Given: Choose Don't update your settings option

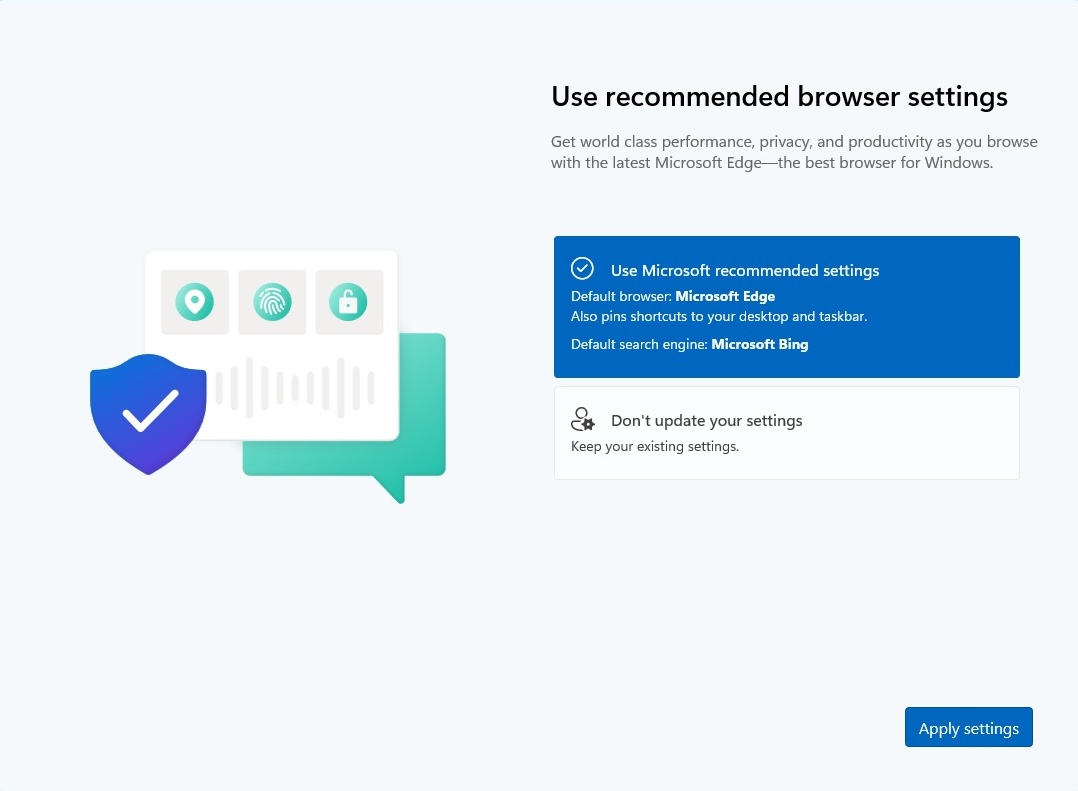Looking at the screenshot, I should pyautogui.click(x=786, y=433).
